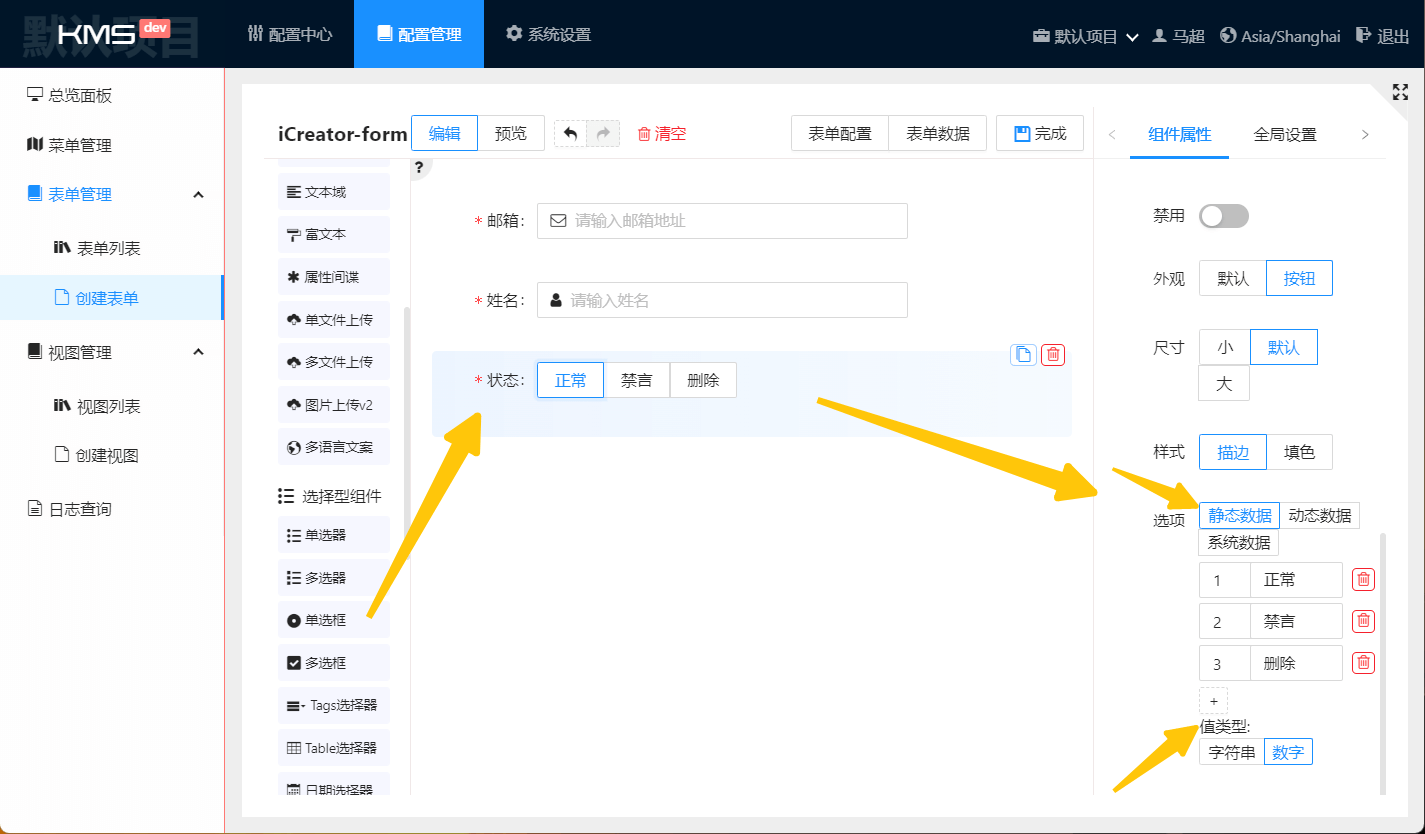1425x834 pixels.
Task: Delete the selected 状态 form component
Action: pyautogui.click(x=1053, y=354)
